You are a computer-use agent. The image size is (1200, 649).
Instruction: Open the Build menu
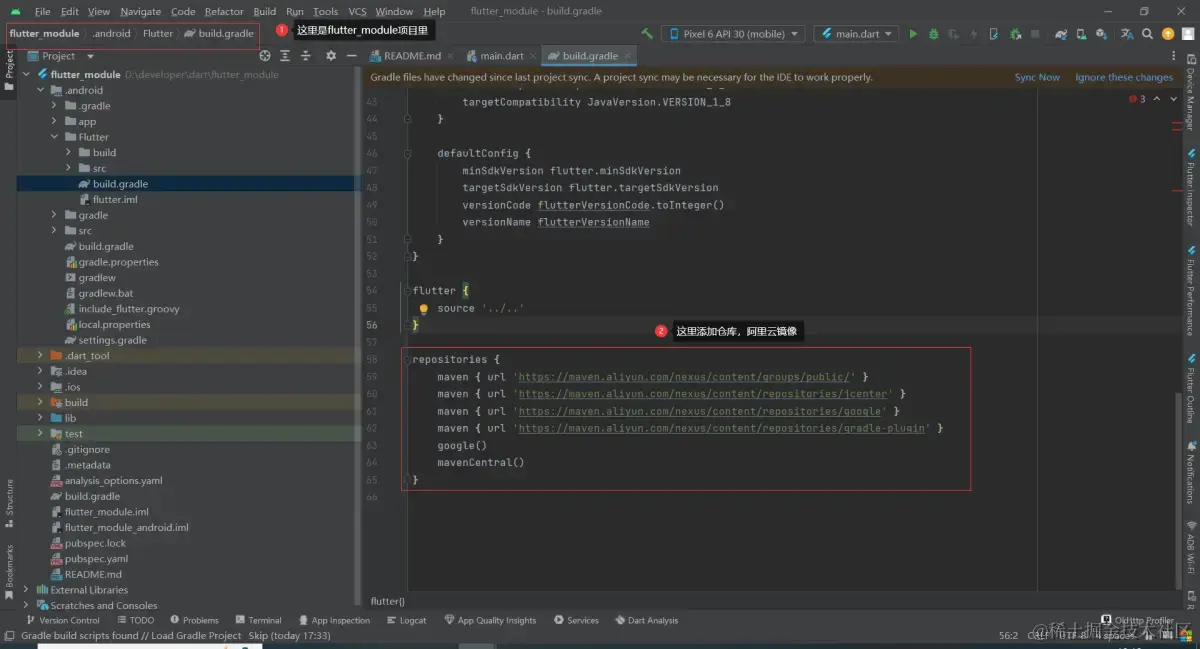coord(265,11)
